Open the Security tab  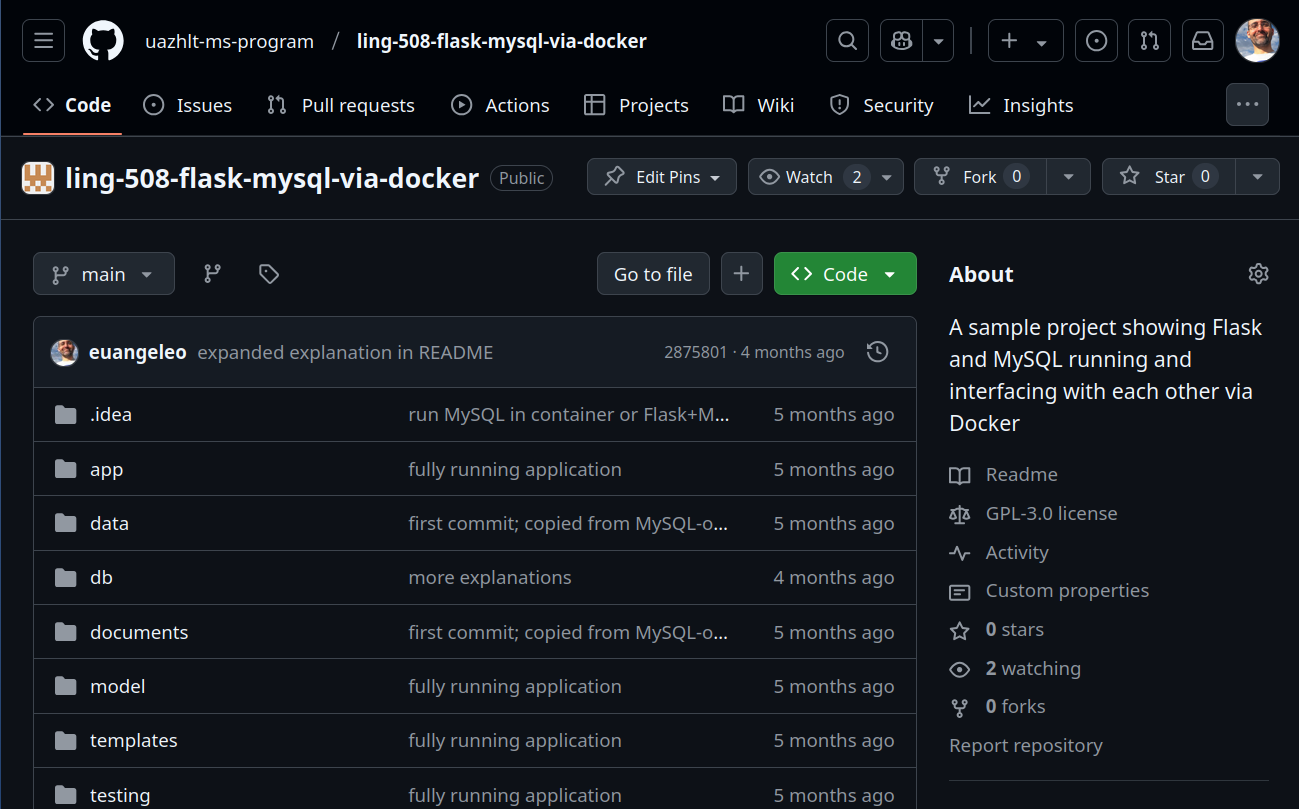[882, 105]
